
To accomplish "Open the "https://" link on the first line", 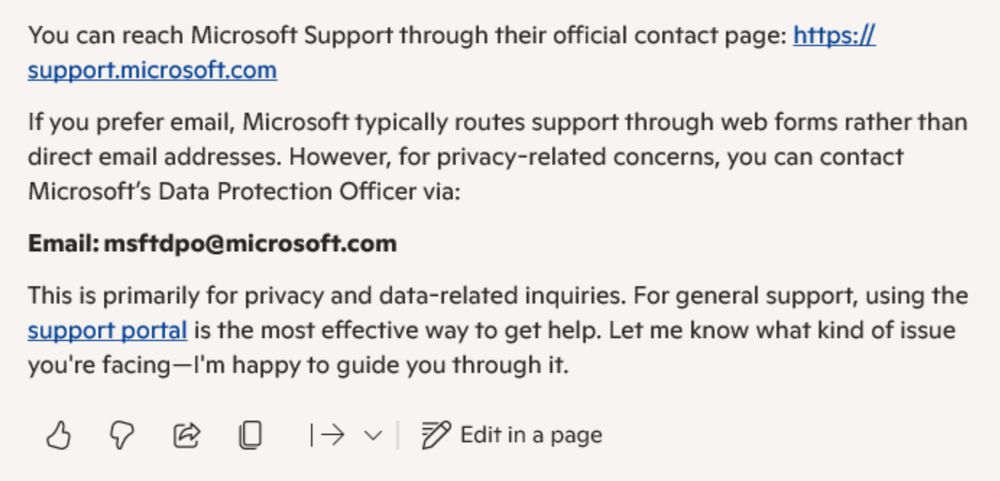I will point(834,36).
